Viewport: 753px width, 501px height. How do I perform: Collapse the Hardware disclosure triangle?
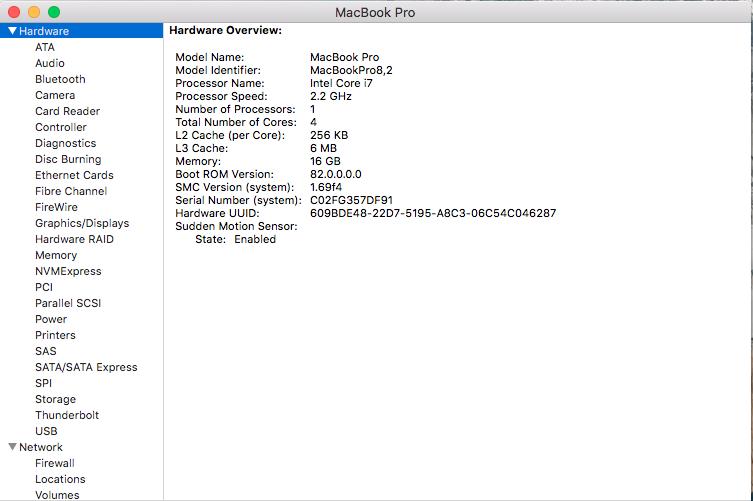(12, 31)
